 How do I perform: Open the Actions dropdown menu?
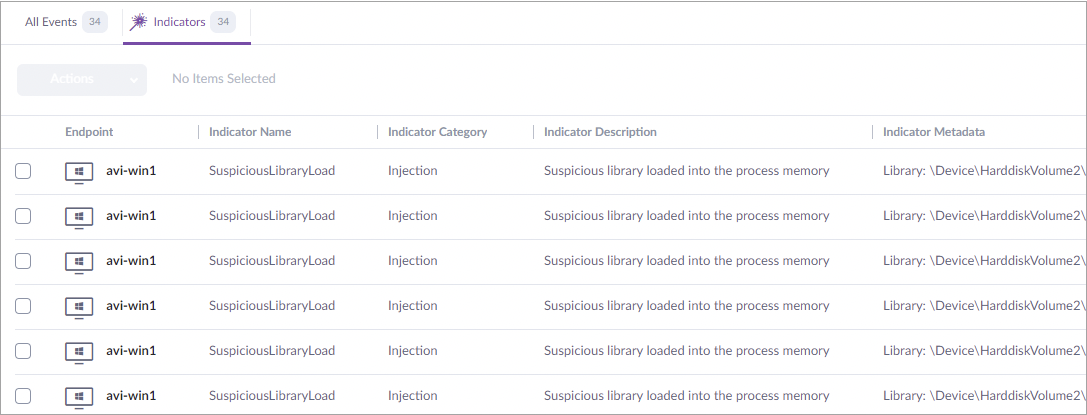[82, 79]
